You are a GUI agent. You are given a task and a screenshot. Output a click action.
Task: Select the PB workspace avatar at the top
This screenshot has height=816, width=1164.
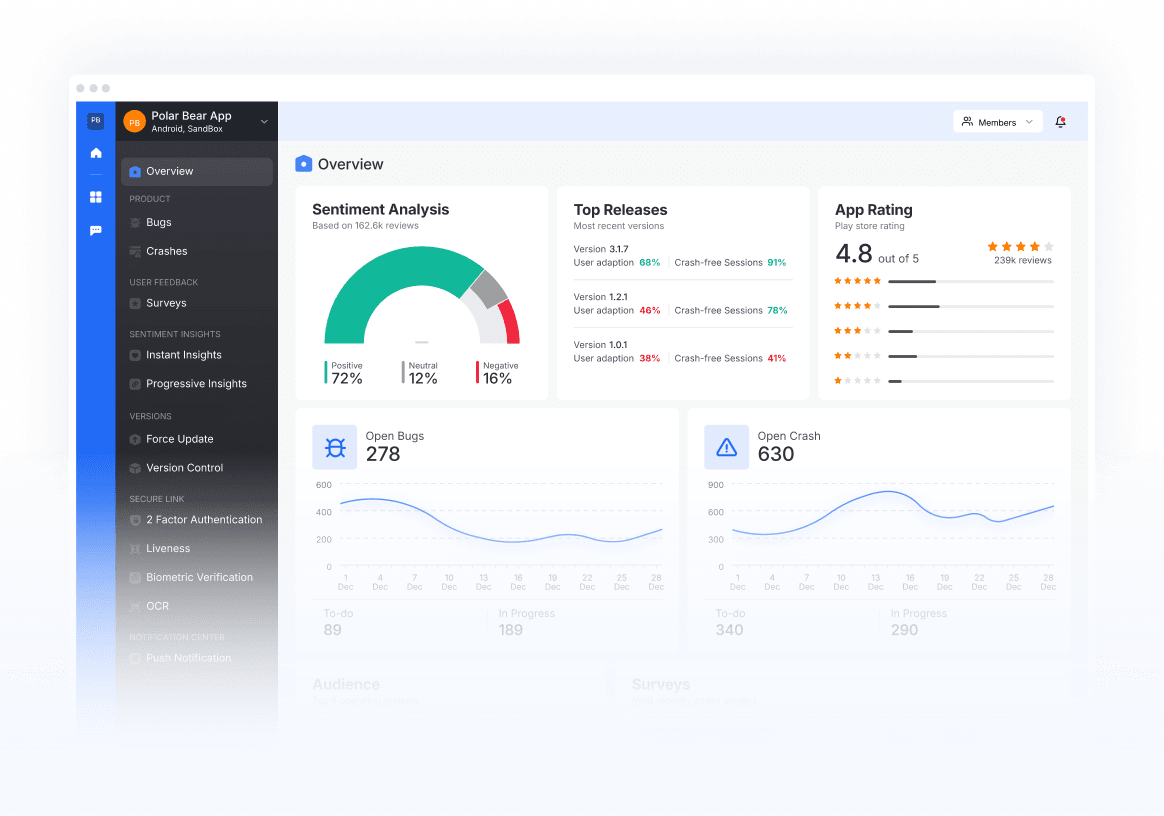pos(95,120)
